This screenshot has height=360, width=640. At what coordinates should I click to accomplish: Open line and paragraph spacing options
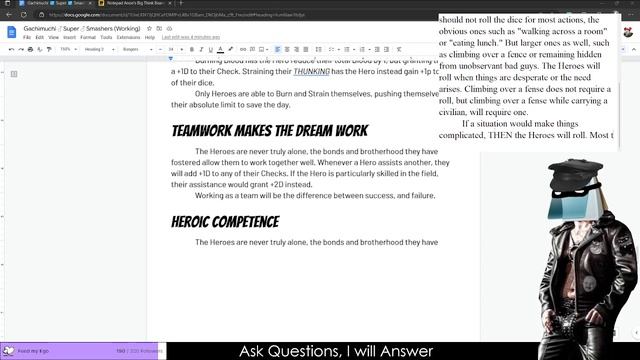point(318,49)
